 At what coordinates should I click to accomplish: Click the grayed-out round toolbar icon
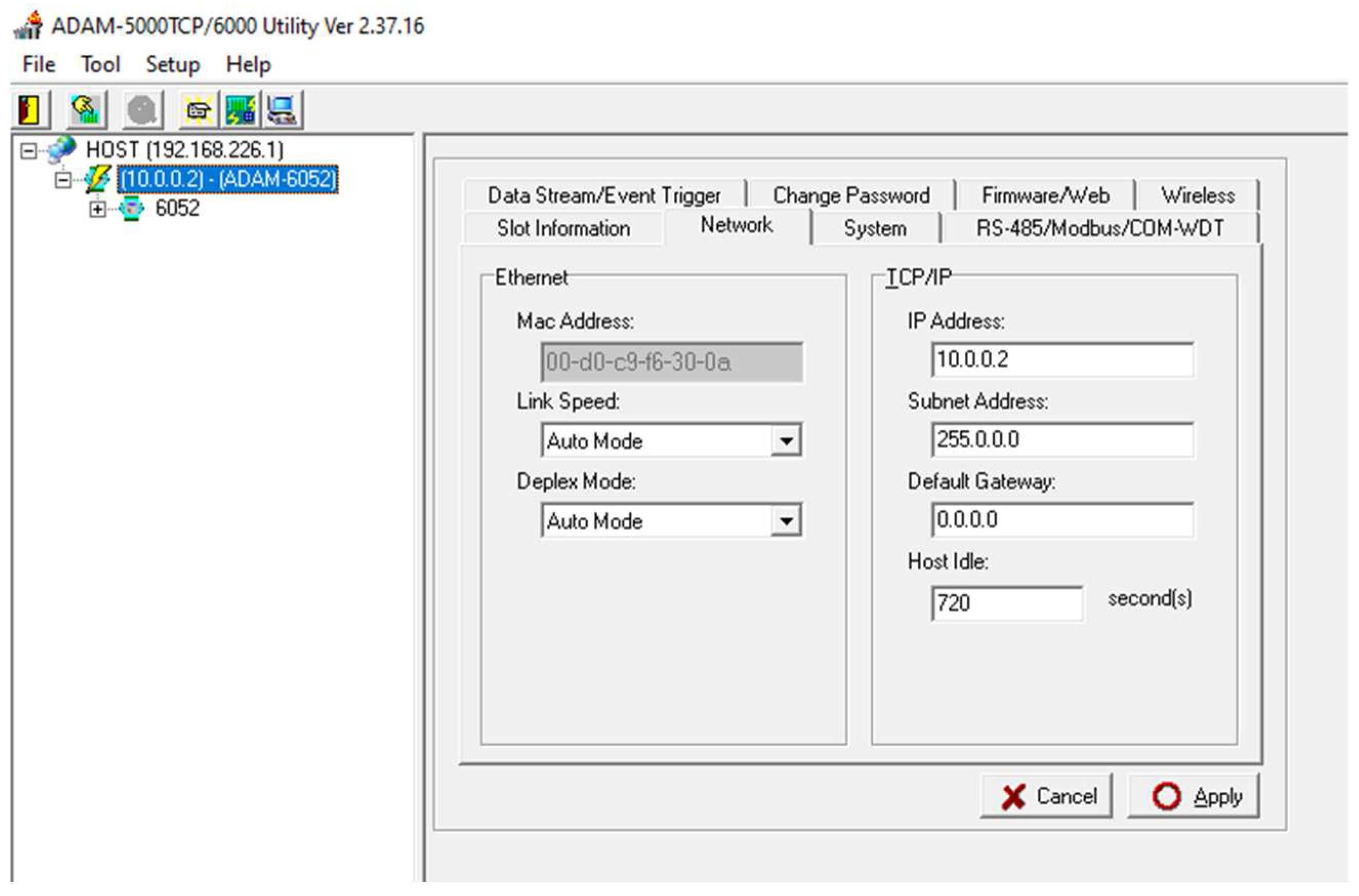pos(142,109)
